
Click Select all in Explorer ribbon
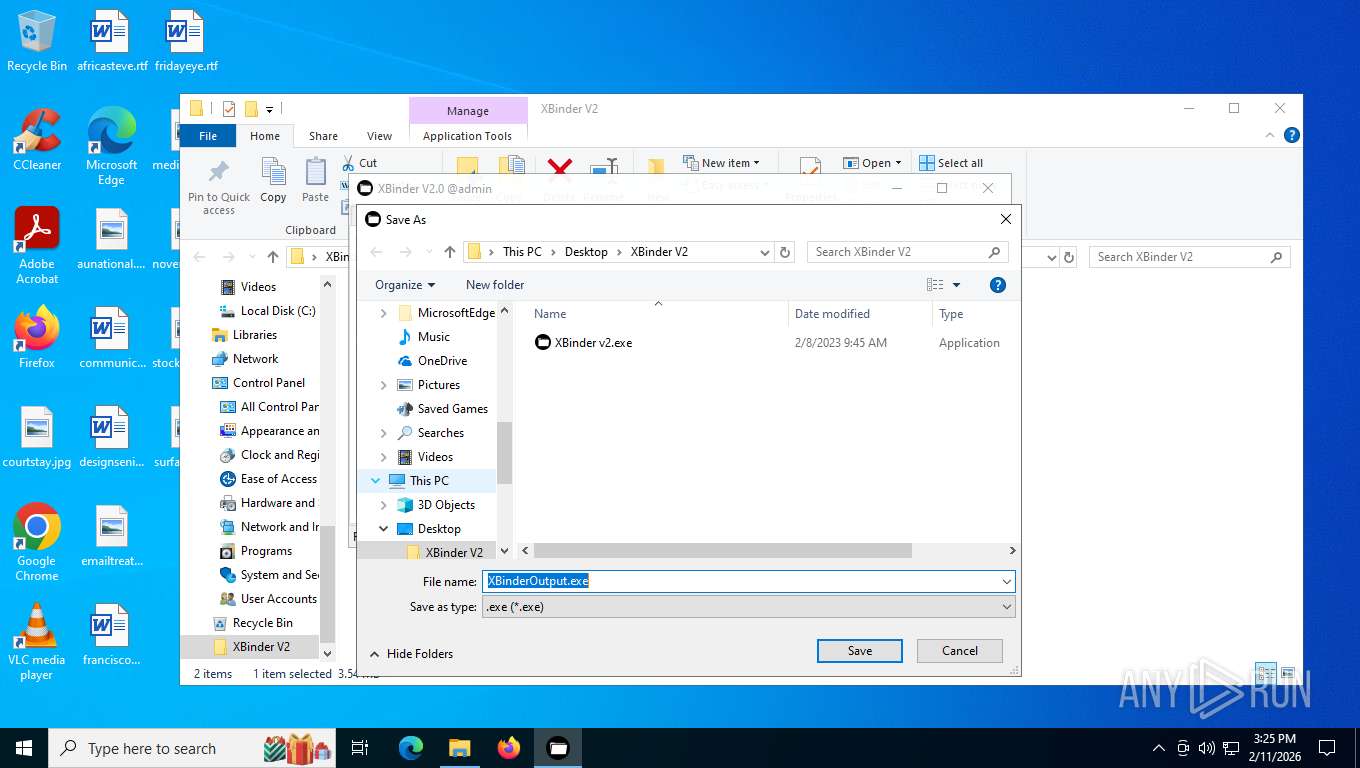tap(951, 163)
